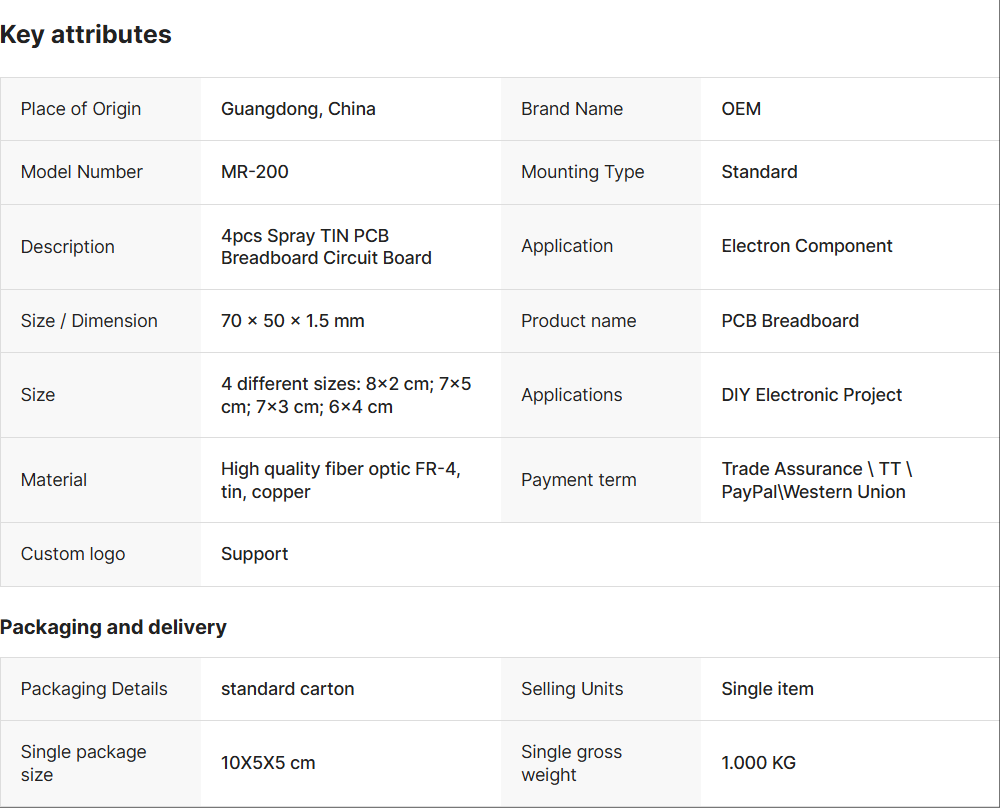Select the Standard mounting type value
The width and height of the screenshot is (1000, 808).
click(759, 172)
